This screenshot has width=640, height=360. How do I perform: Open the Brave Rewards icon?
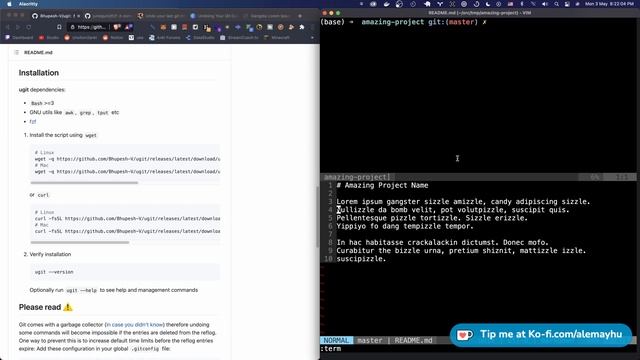coord(128,27)
